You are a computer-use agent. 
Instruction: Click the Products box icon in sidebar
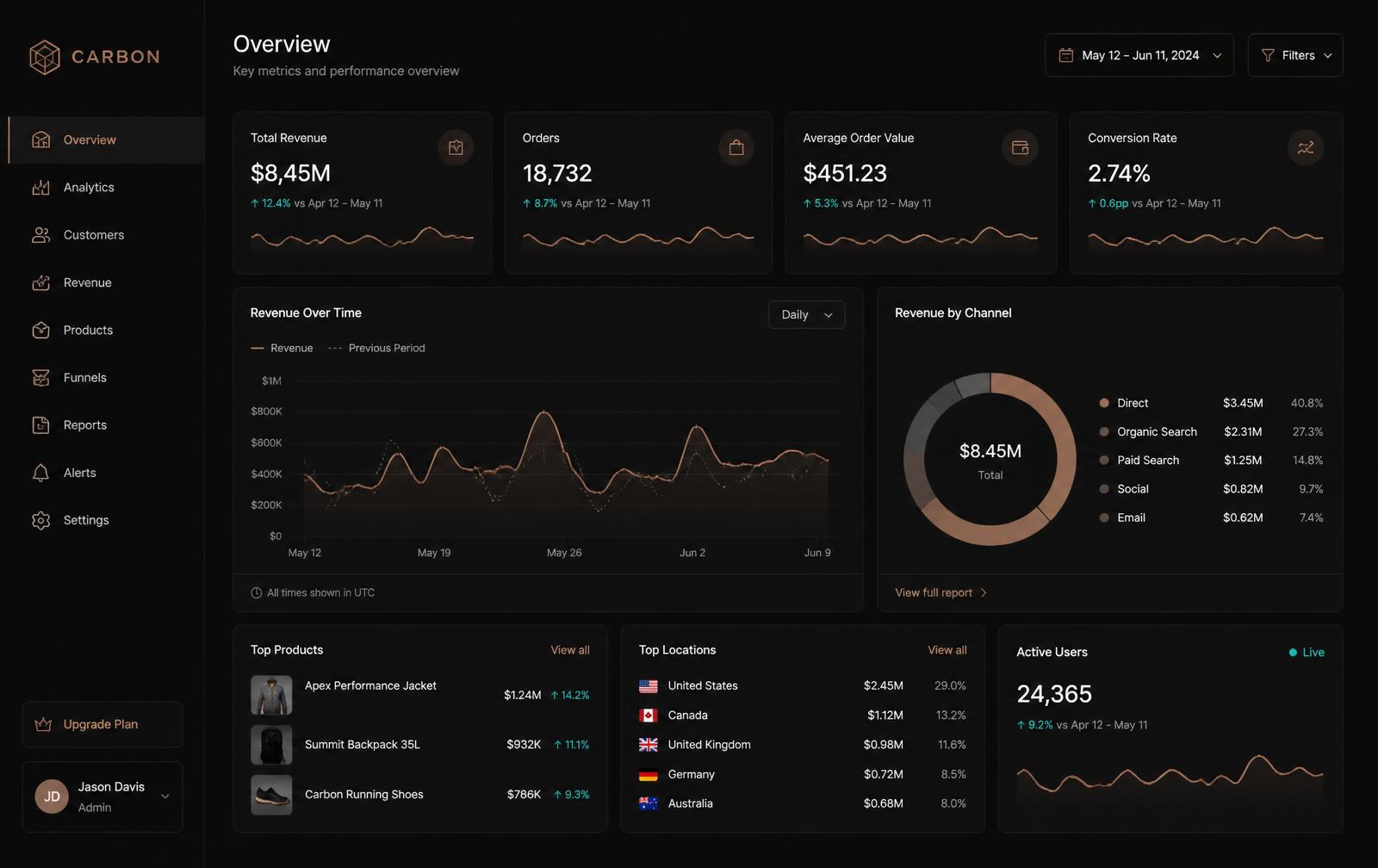click(x=40, y=330)
